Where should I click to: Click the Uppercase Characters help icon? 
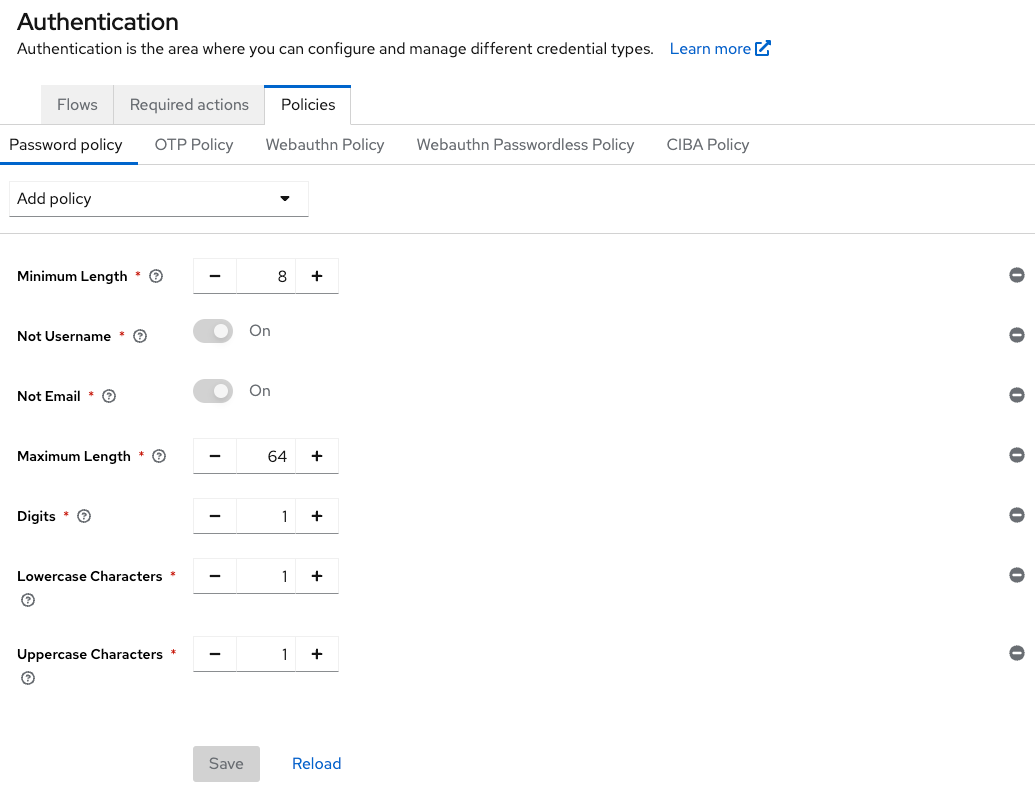pyautogui.click(x=27, y=678)
